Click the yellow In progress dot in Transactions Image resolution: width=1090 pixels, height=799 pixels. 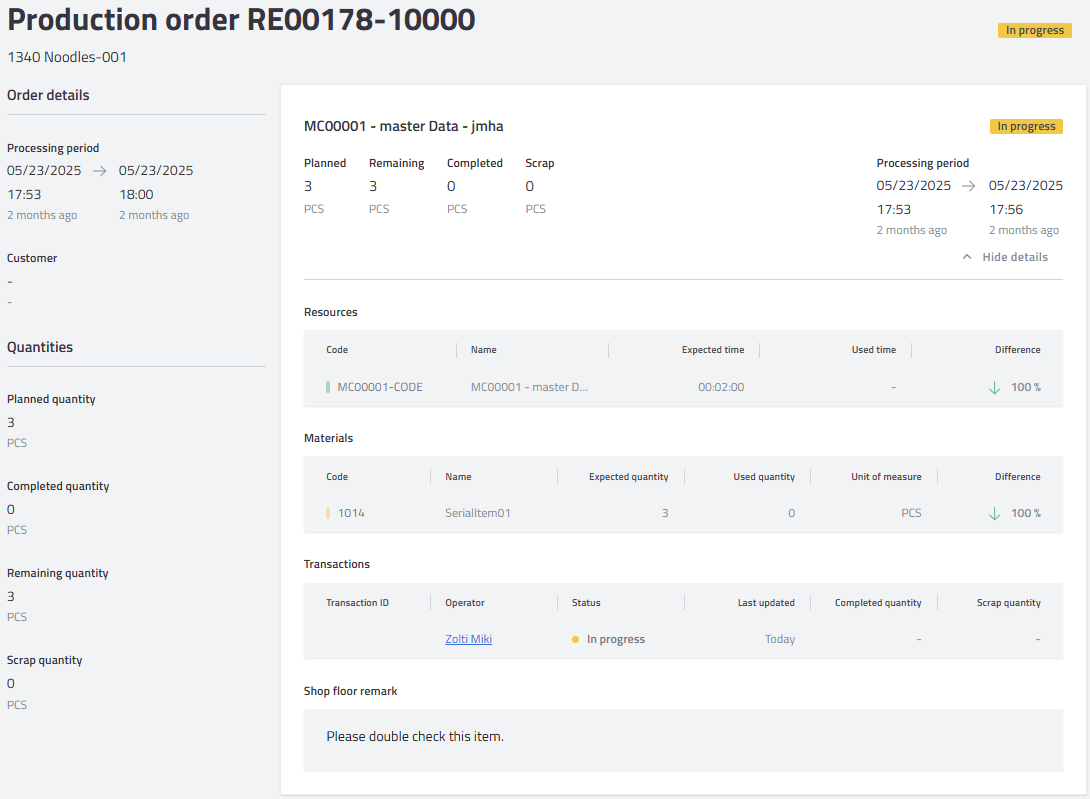point(575,638)
